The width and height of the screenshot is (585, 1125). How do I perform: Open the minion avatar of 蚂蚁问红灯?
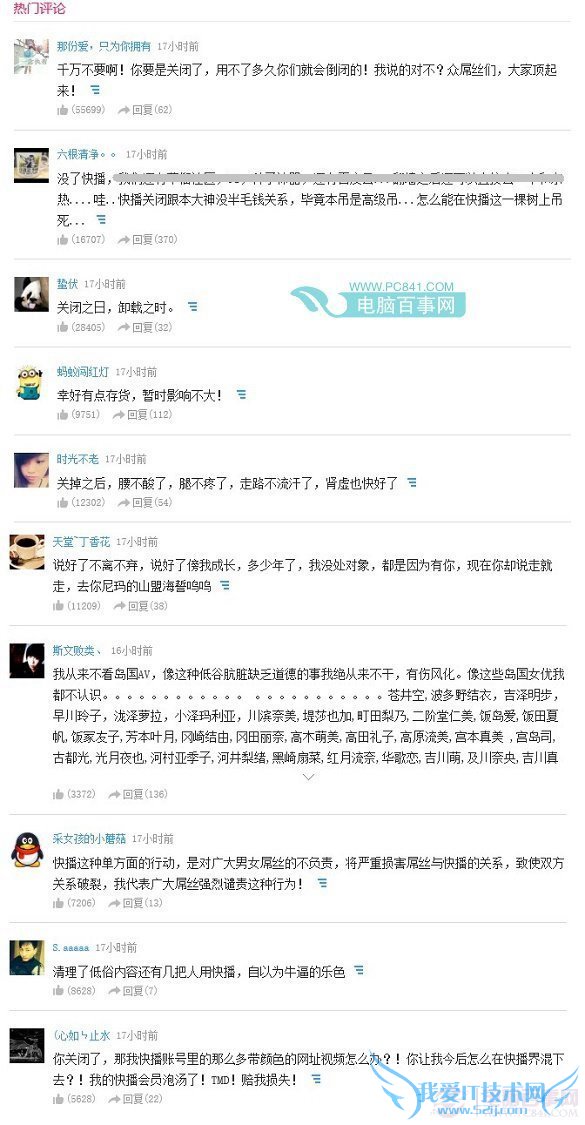(30, 382)
